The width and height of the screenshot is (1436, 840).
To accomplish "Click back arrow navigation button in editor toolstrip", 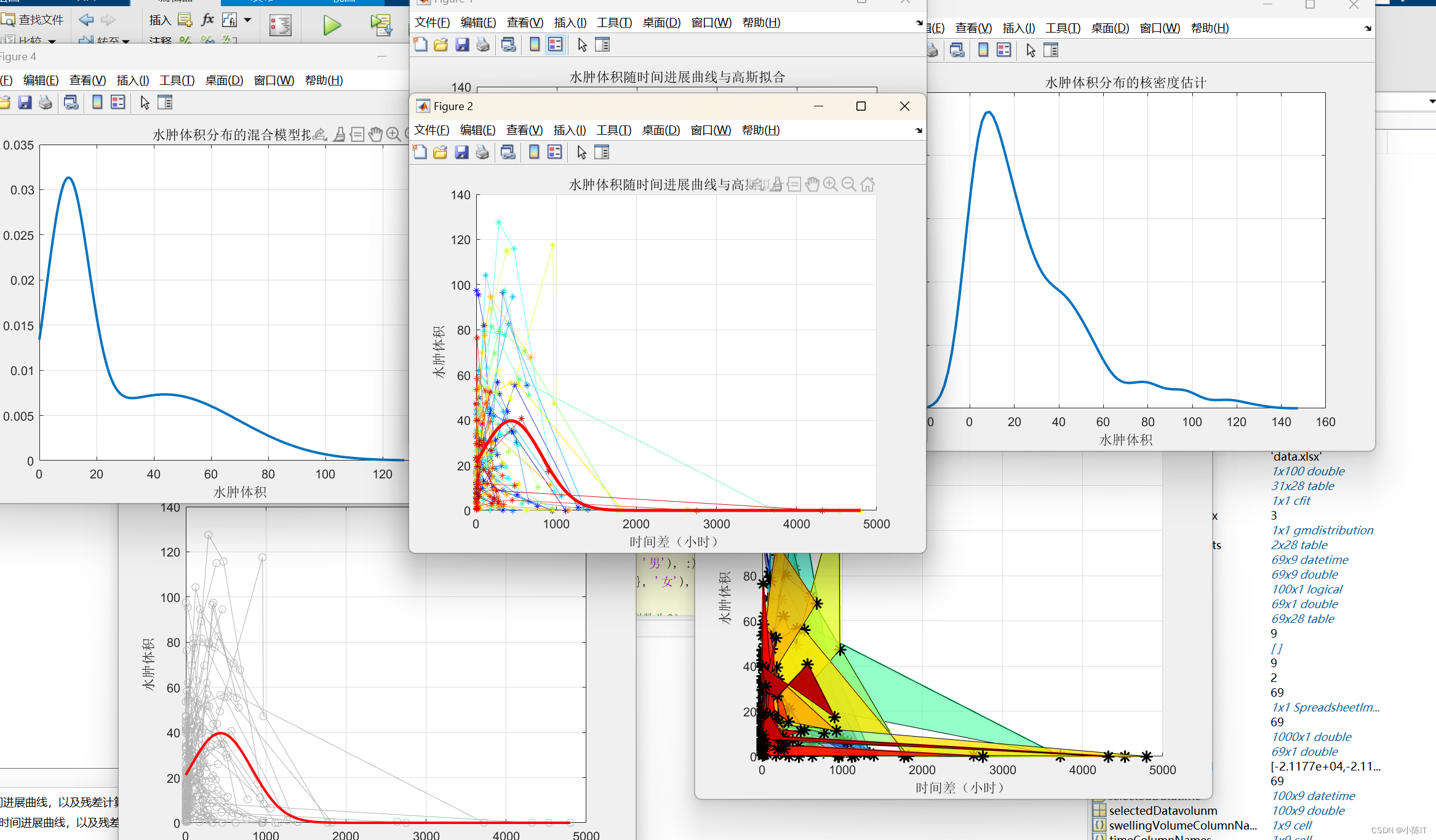I will tap(87, 20).
